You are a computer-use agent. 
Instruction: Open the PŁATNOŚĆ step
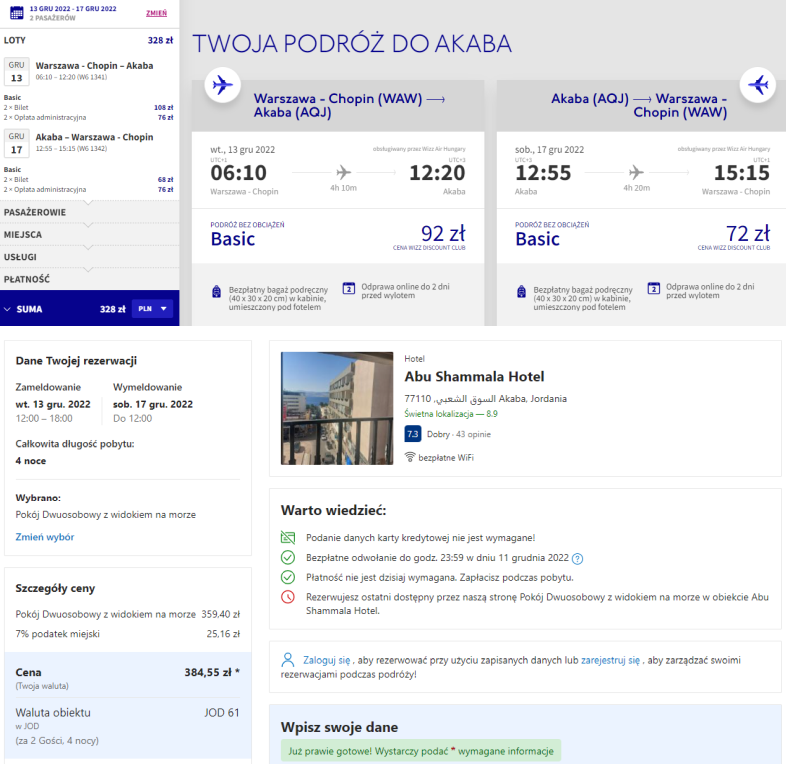pos(90,279)
